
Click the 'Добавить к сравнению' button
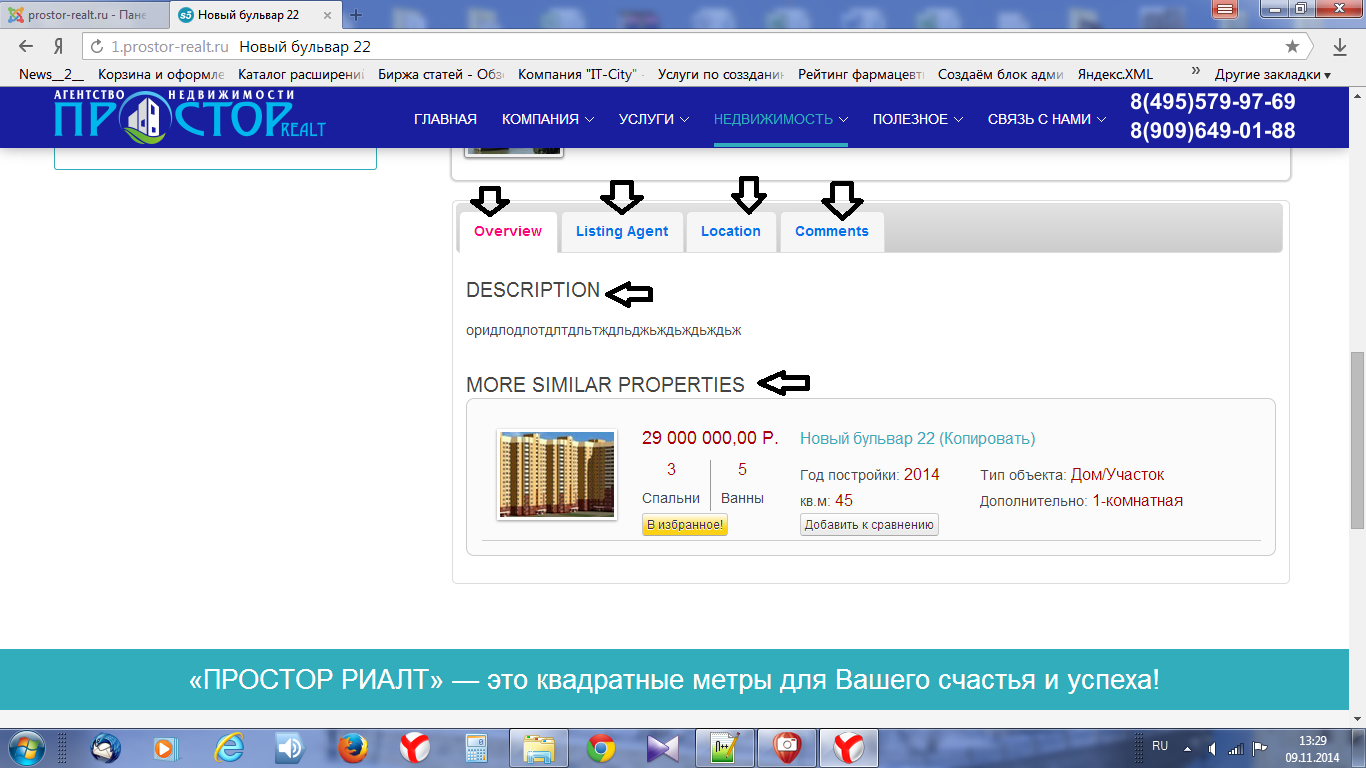coord(869,524)
